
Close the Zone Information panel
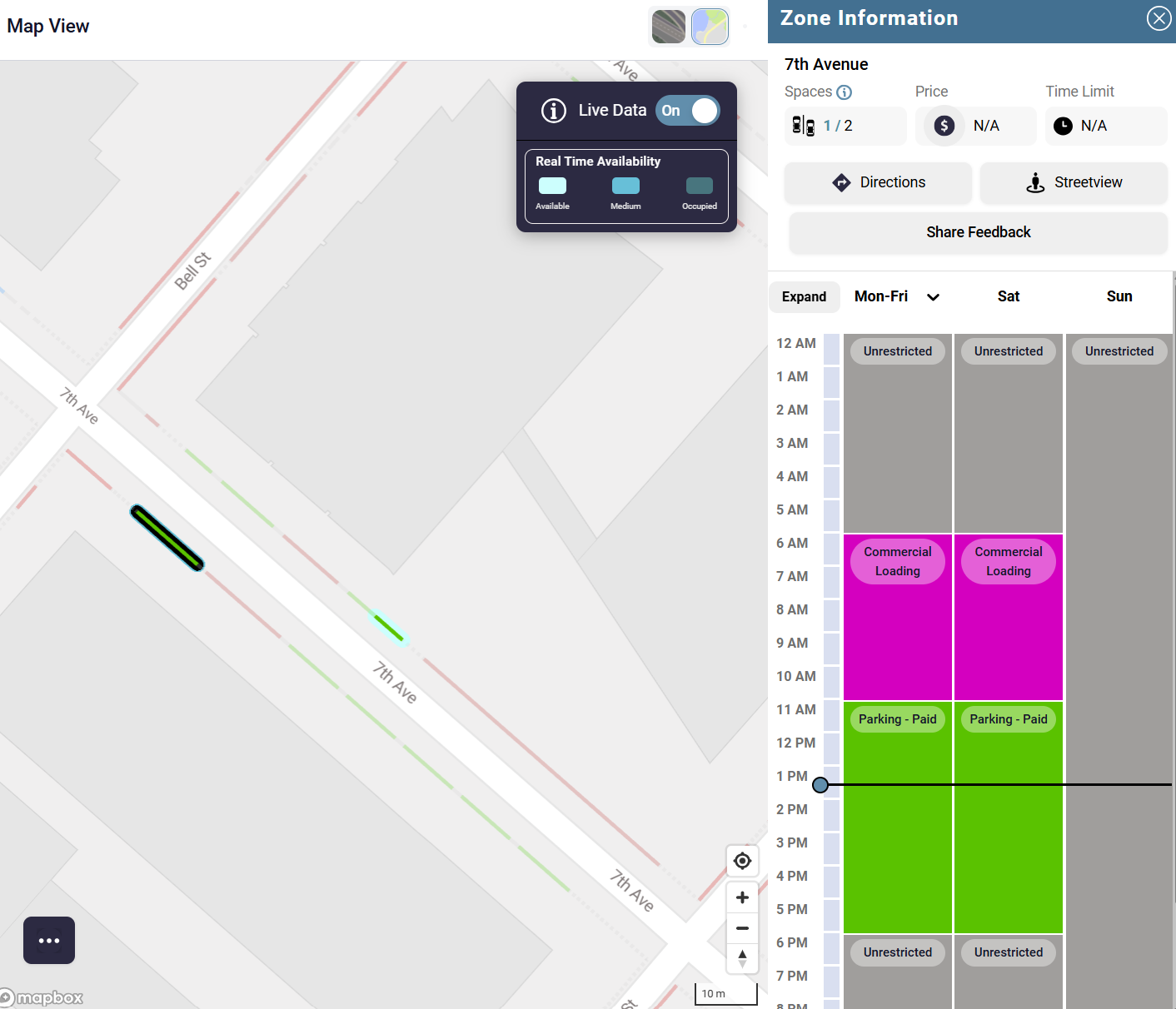point(1158,17)
